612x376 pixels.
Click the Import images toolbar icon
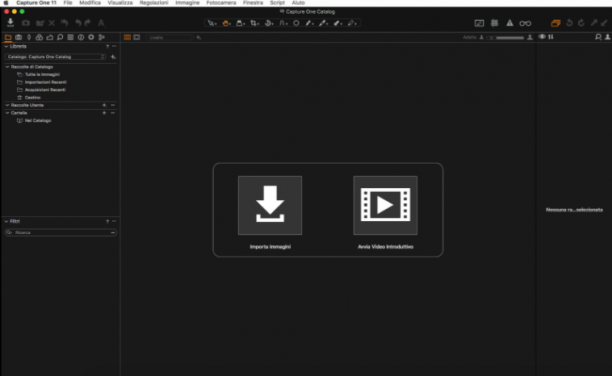(11, 23)
